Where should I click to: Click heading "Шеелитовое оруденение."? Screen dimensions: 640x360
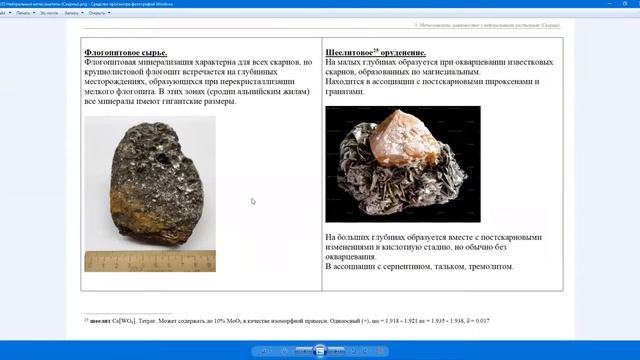click(376, 53)
